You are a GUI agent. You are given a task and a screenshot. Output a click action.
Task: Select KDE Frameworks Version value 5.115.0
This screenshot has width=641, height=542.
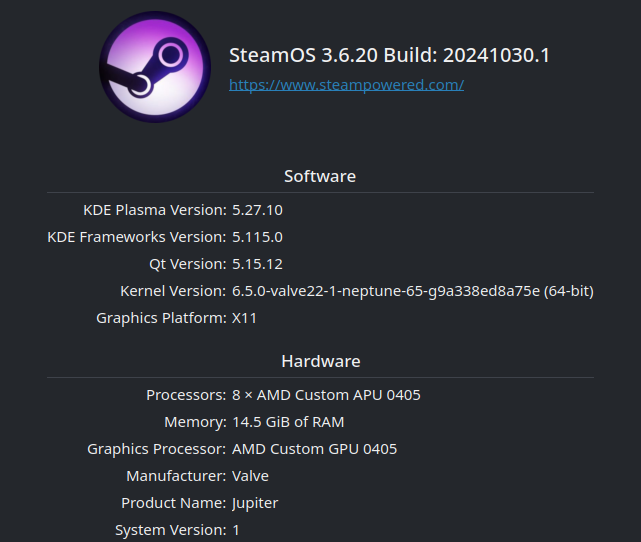257,237
